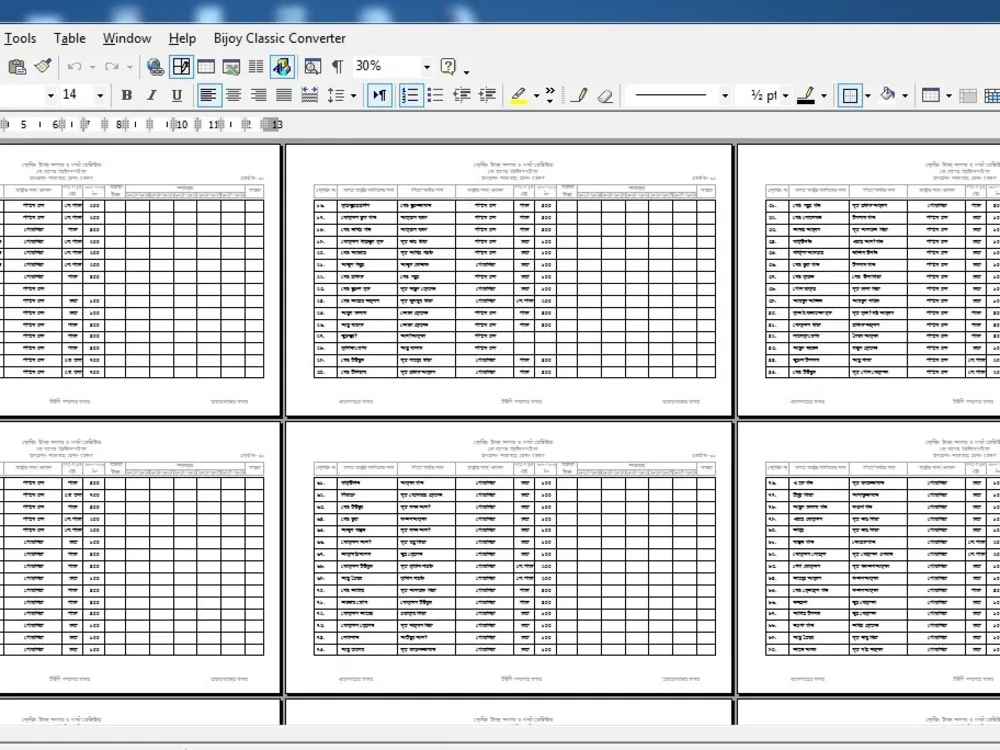Insert Excel worksheet icon

(231, 66)
